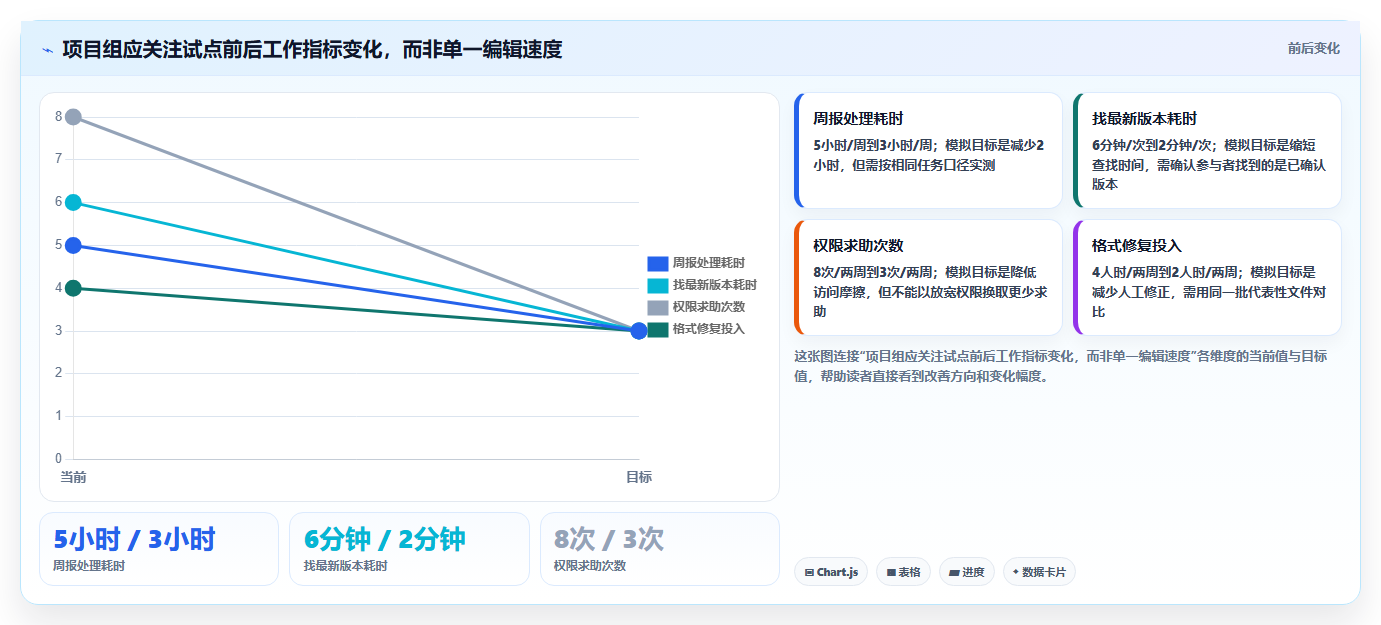Image resolution: width=1381 pixels, height=625 pixels.
Task: Click the cyan 找最新版本耗时 data point at 6
Action: click(x=73, y=202)
